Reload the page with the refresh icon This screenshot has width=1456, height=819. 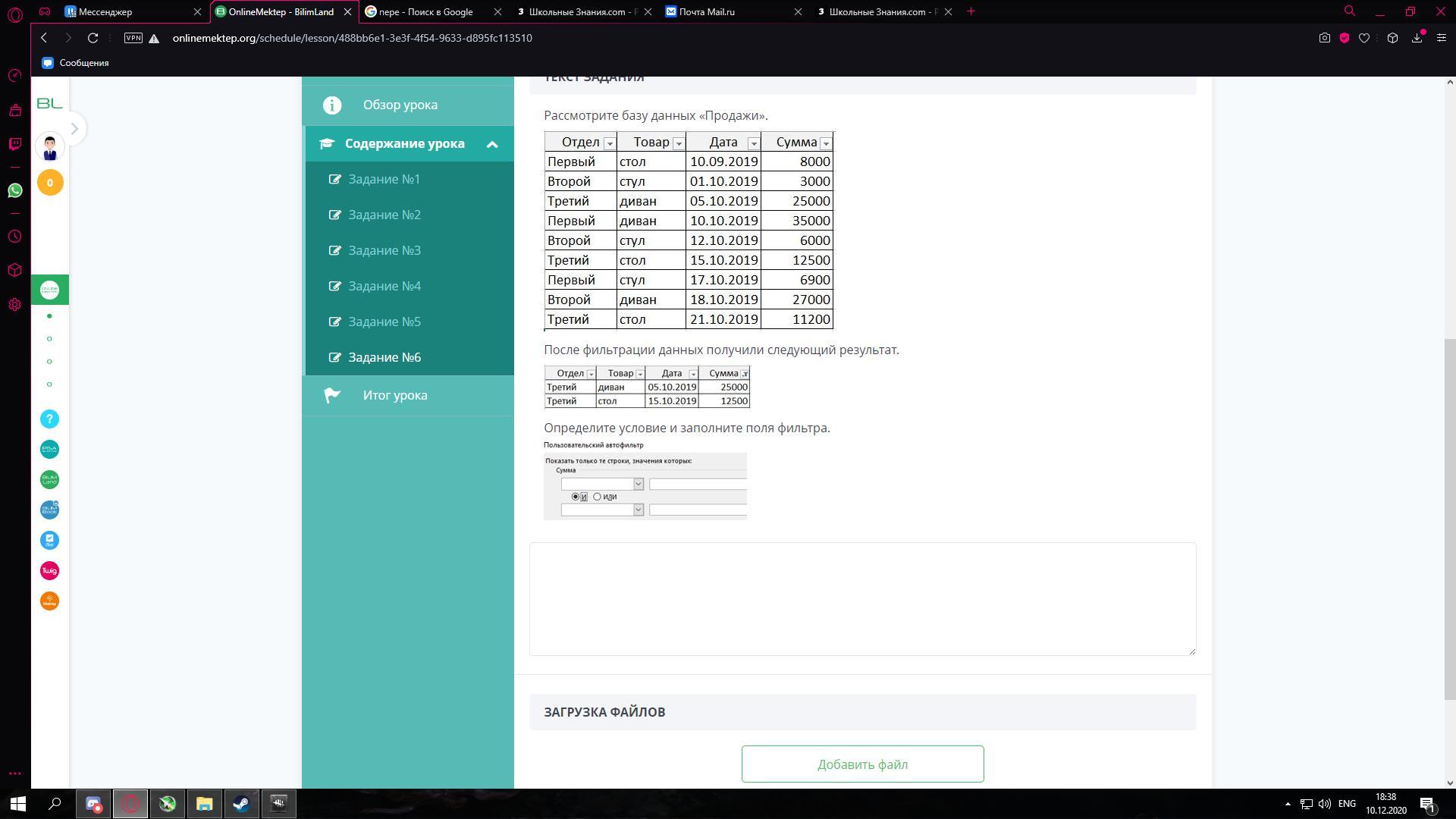click(x=93, y=38)
